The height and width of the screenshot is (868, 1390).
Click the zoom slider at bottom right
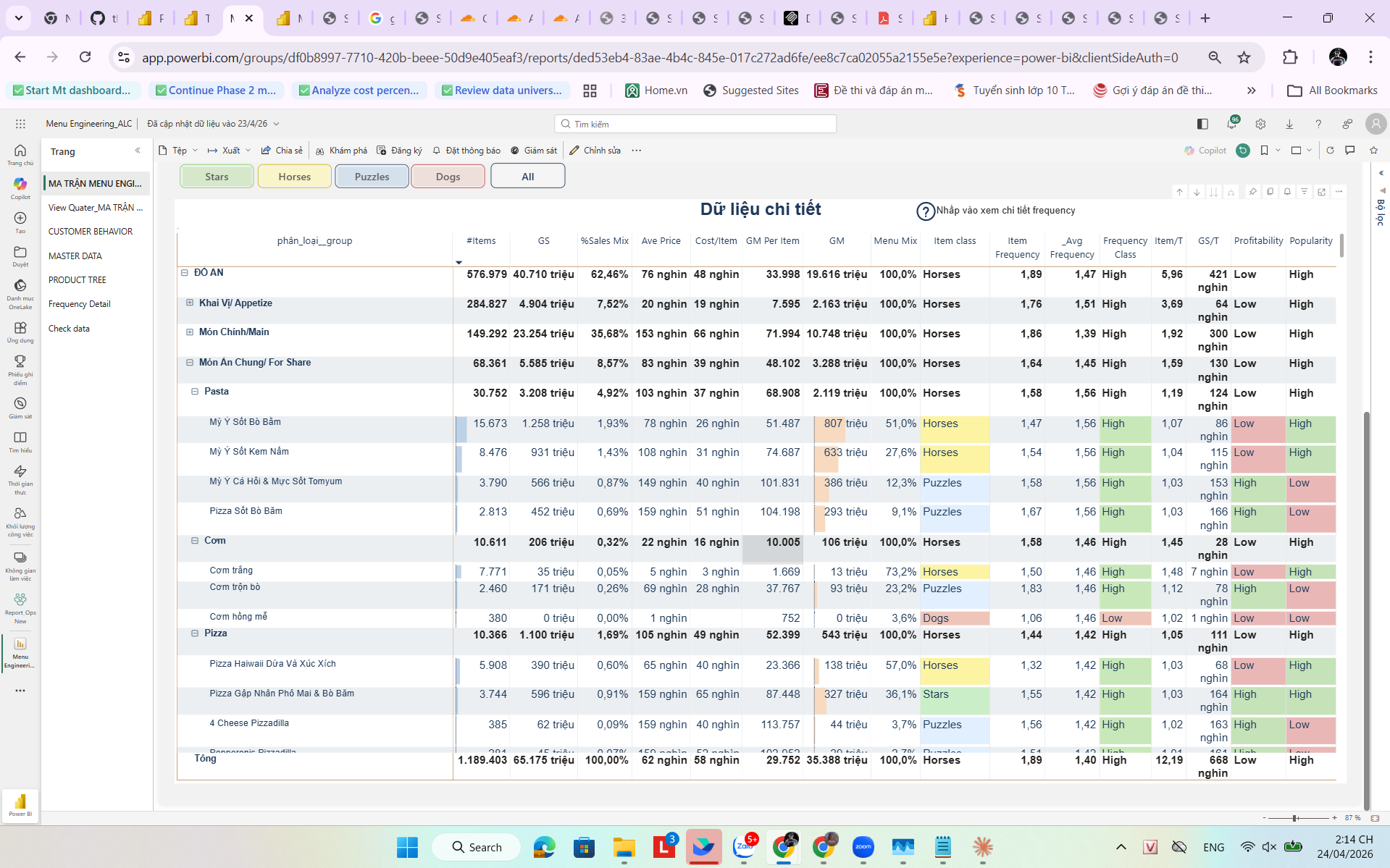pos(1296,818)
